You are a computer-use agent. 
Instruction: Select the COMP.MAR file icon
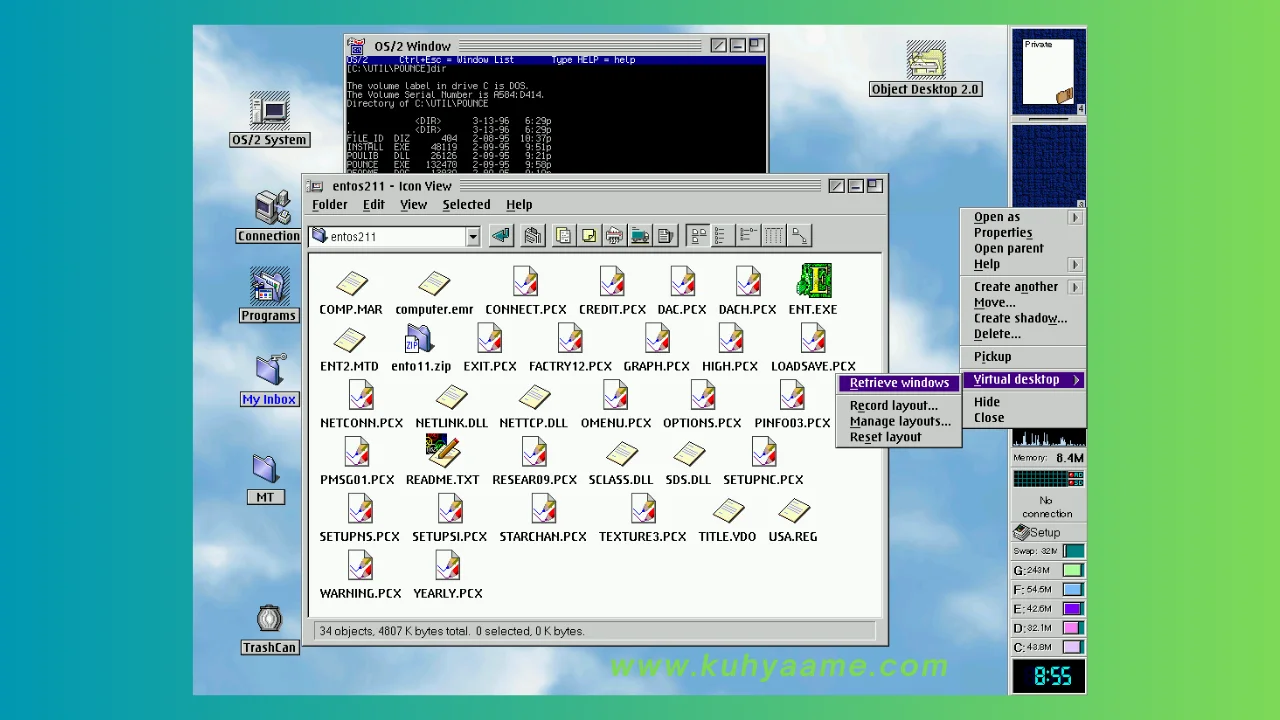350,284
